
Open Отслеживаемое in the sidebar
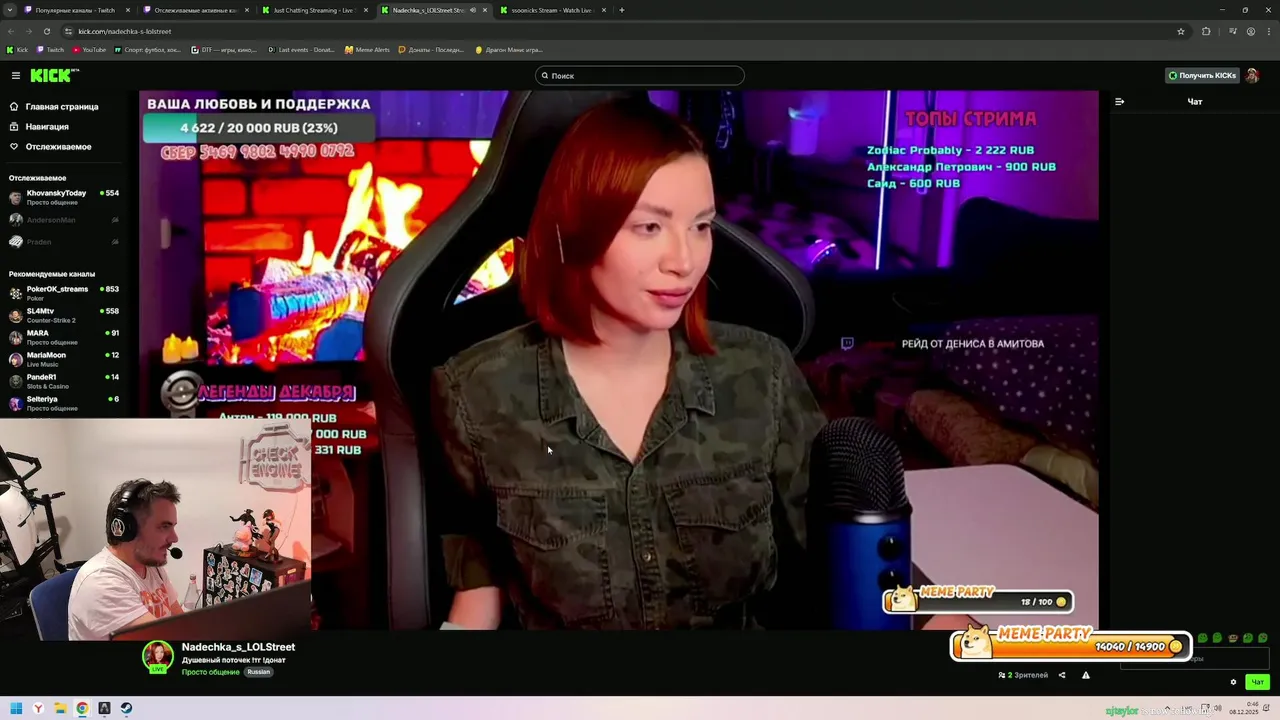(50, 147)
